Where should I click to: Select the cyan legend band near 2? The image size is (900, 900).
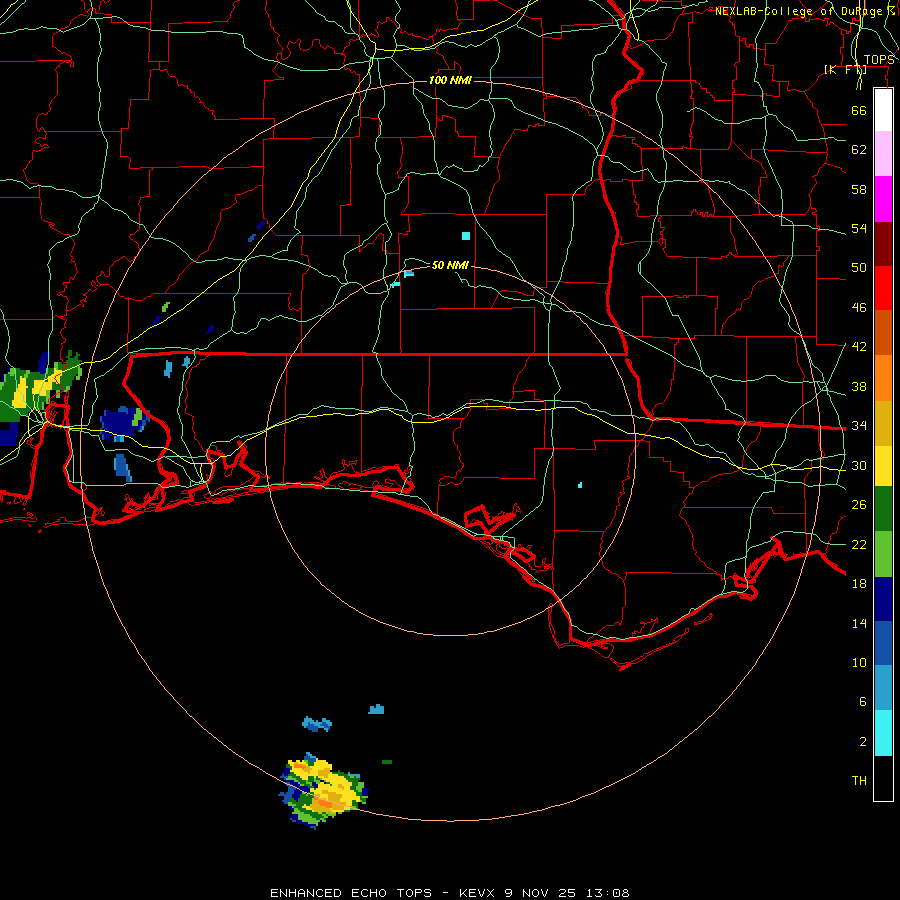click(x=883, y=733)
